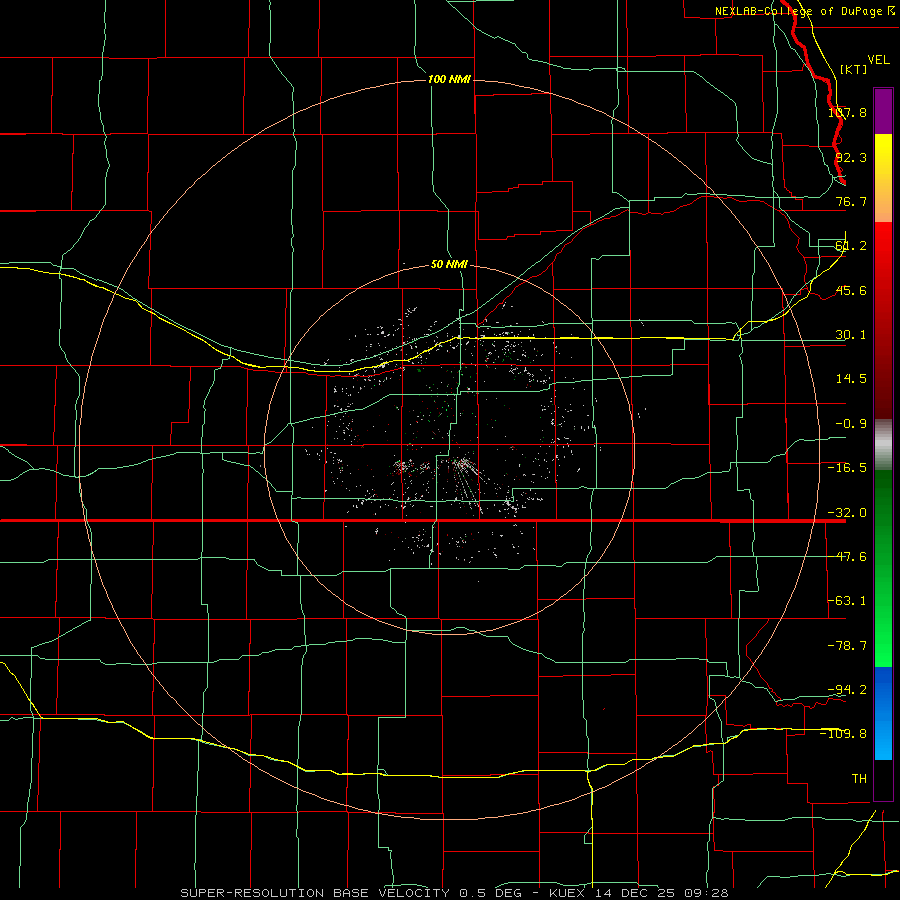Click the -94.2 legend value

[x=847, y=689]
